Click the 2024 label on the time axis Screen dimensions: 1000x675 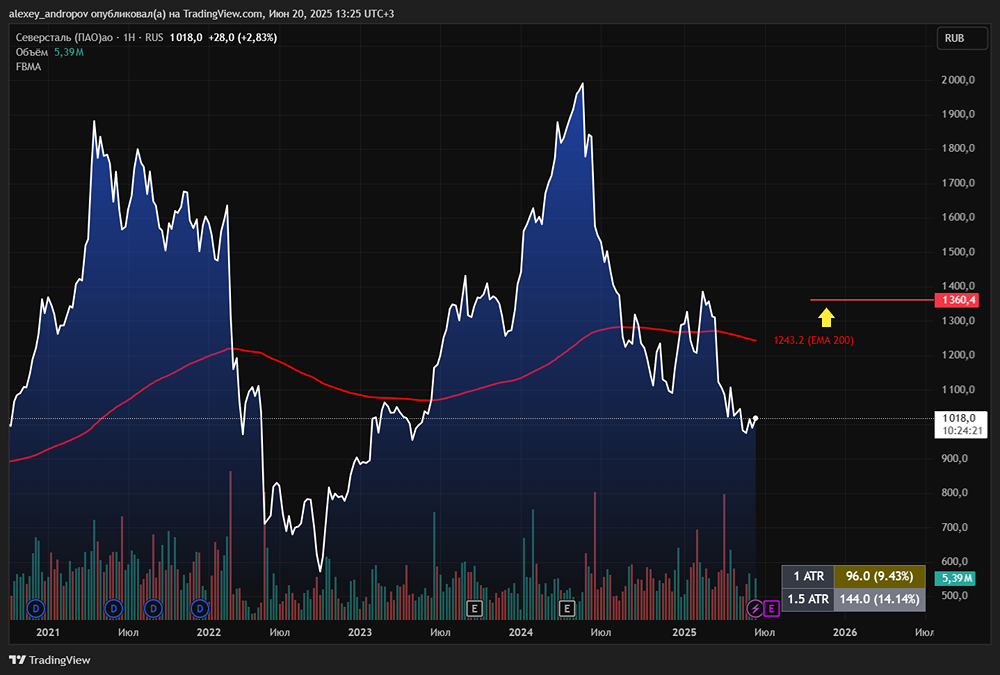(520, 632)
